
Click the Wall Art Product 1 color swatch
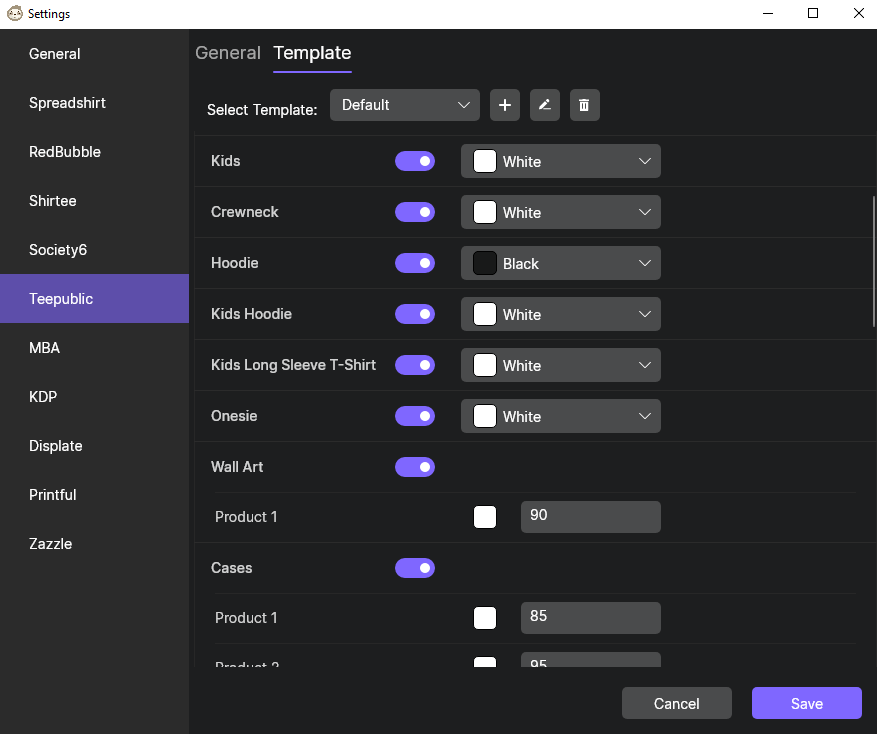pos(485,517)
